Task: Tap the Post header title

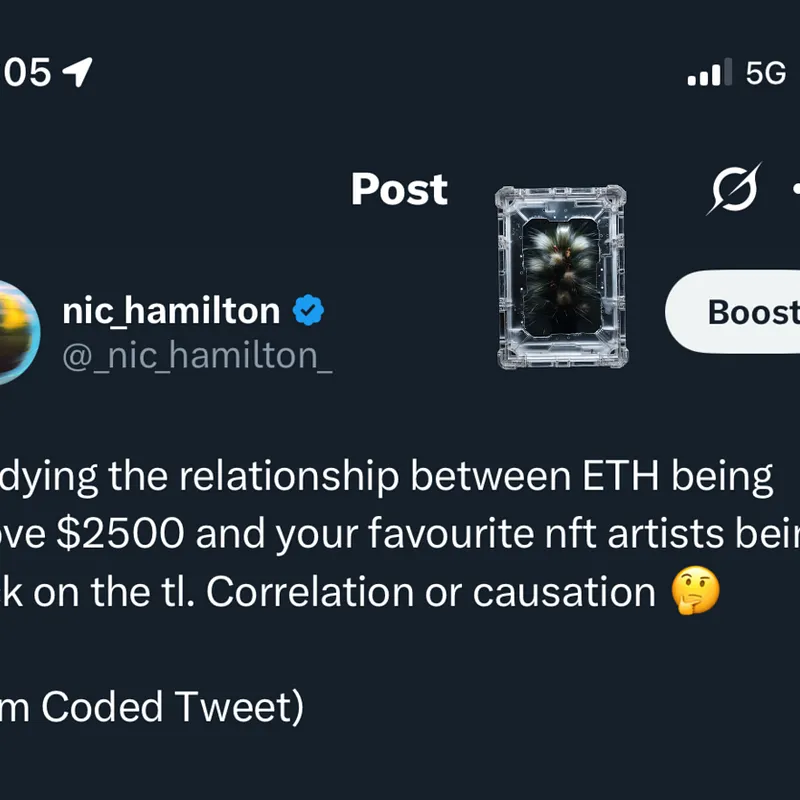Action: pos(399,189)
